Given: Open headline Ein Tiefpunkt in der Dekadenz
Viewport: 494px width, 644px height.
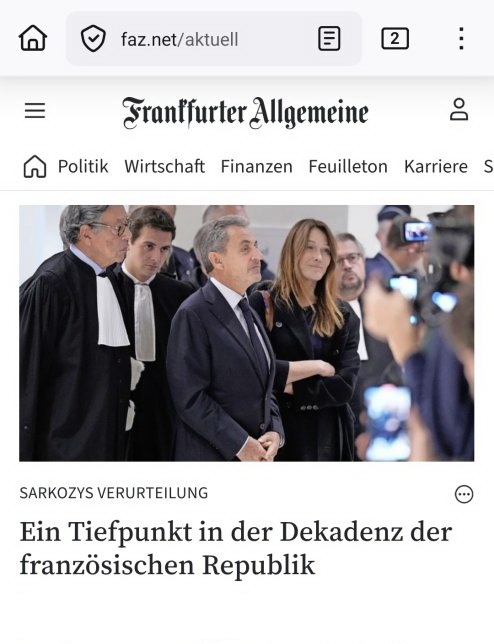Looking at the screenshot, I should pos(236,548).
